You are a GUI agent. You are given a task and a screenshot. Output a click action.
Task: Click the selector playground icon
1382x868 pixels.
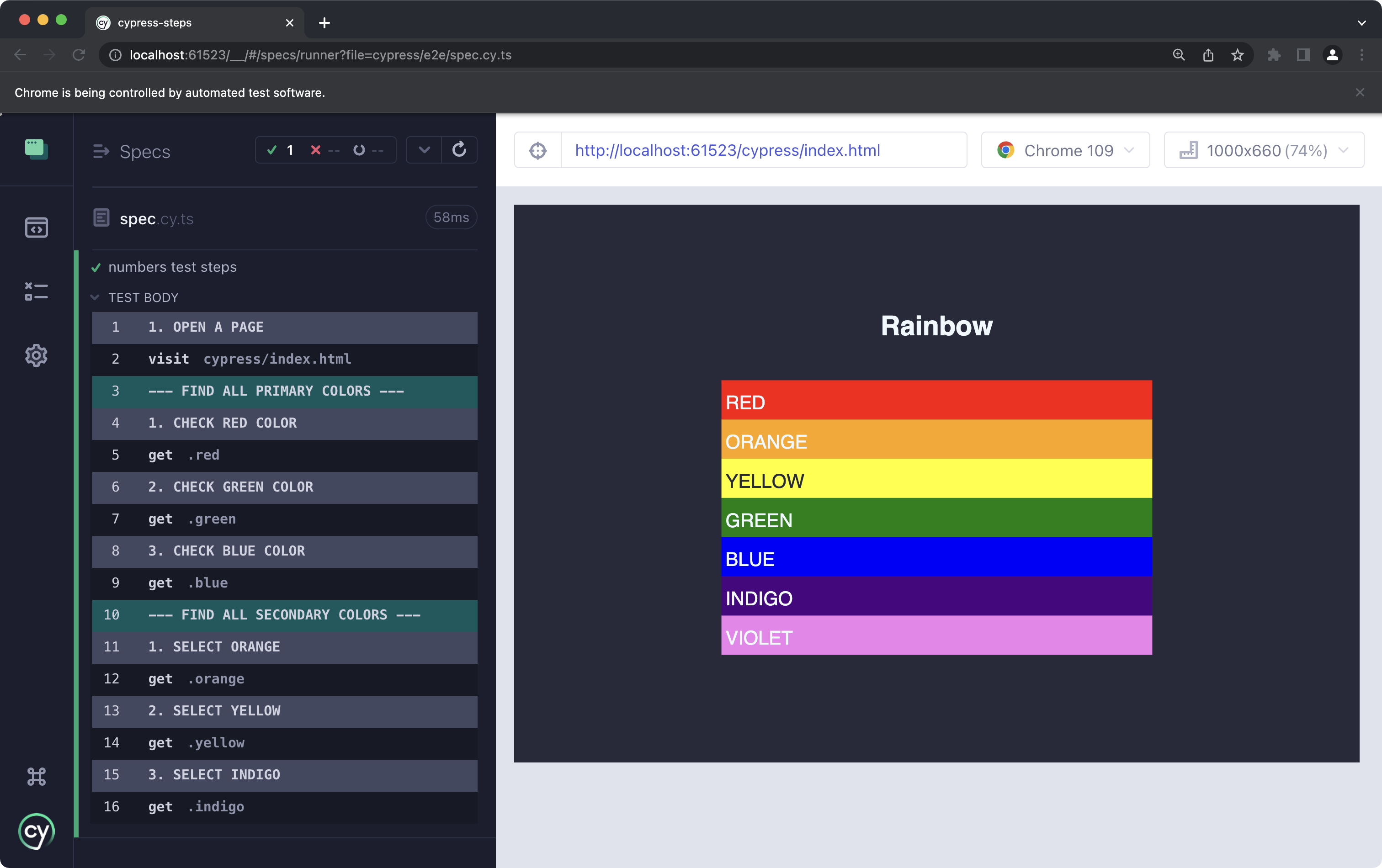pyautogui.click(x=538, y=150)
